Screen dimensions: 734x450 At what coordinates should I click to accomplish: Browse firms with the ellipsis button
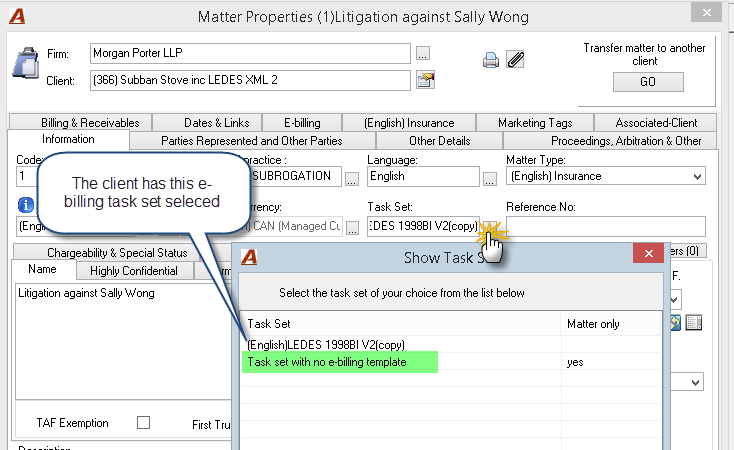423,53
